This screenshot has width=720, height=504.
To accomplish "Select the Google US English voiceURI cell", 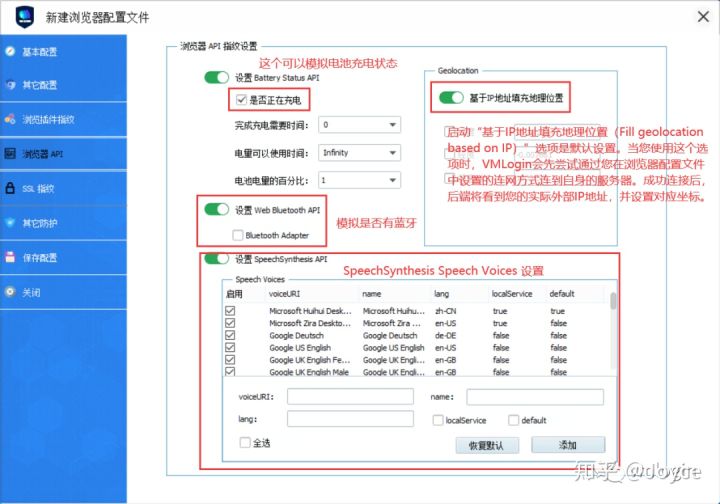I will tap(300, 347).
